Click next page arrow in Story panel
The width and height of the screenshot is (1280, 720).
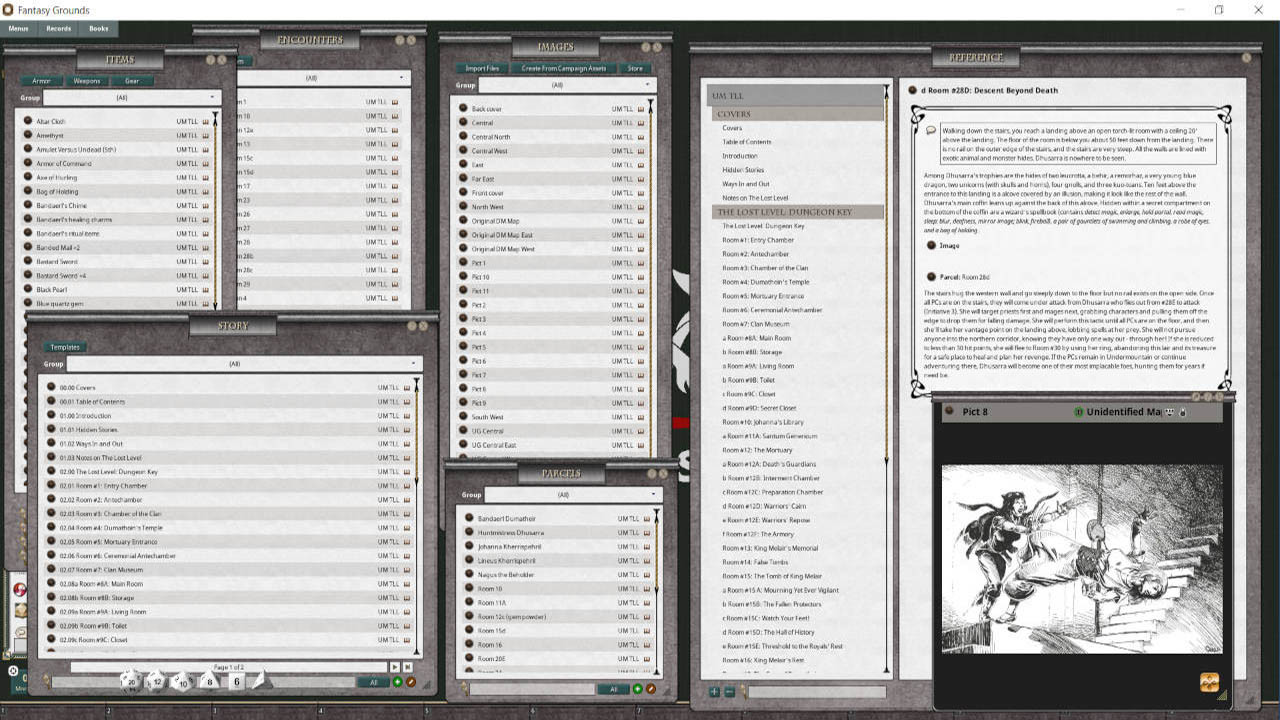[395, 667]
